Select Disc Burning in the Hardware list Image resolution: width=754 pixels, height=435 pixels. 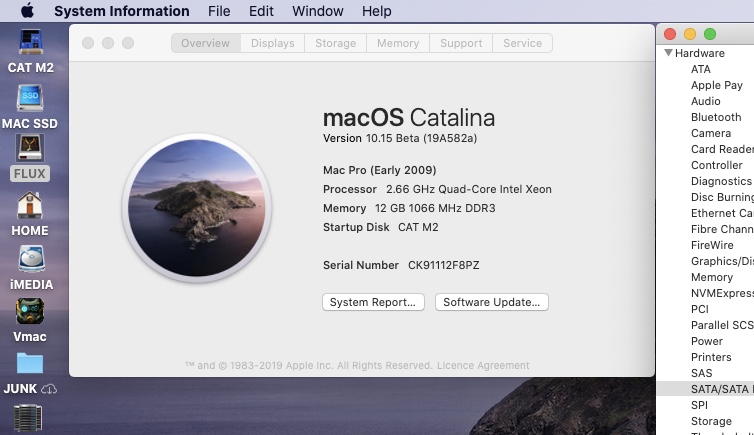(x=722, y=197)
